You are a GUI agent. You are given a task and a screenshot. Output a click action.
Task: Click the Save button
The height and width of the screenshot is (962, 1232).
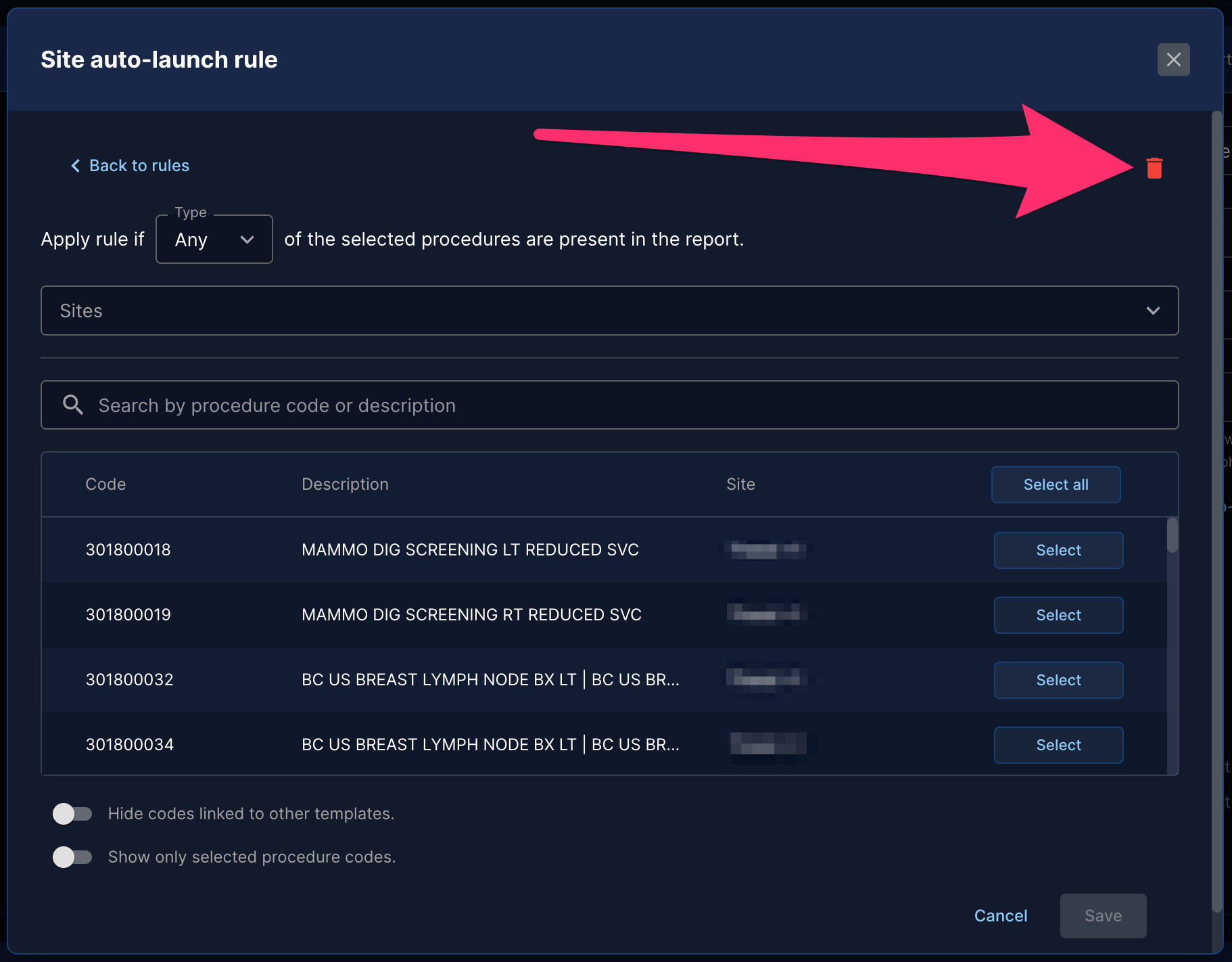1103,916
